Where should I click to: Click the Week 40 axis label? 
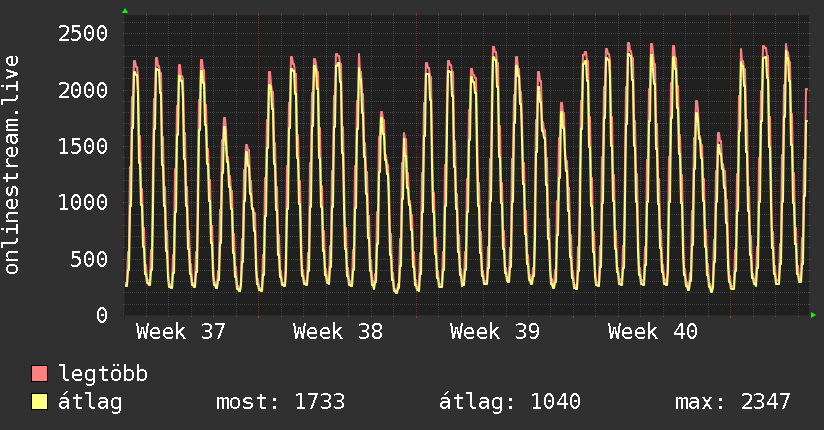coord(653,332)
